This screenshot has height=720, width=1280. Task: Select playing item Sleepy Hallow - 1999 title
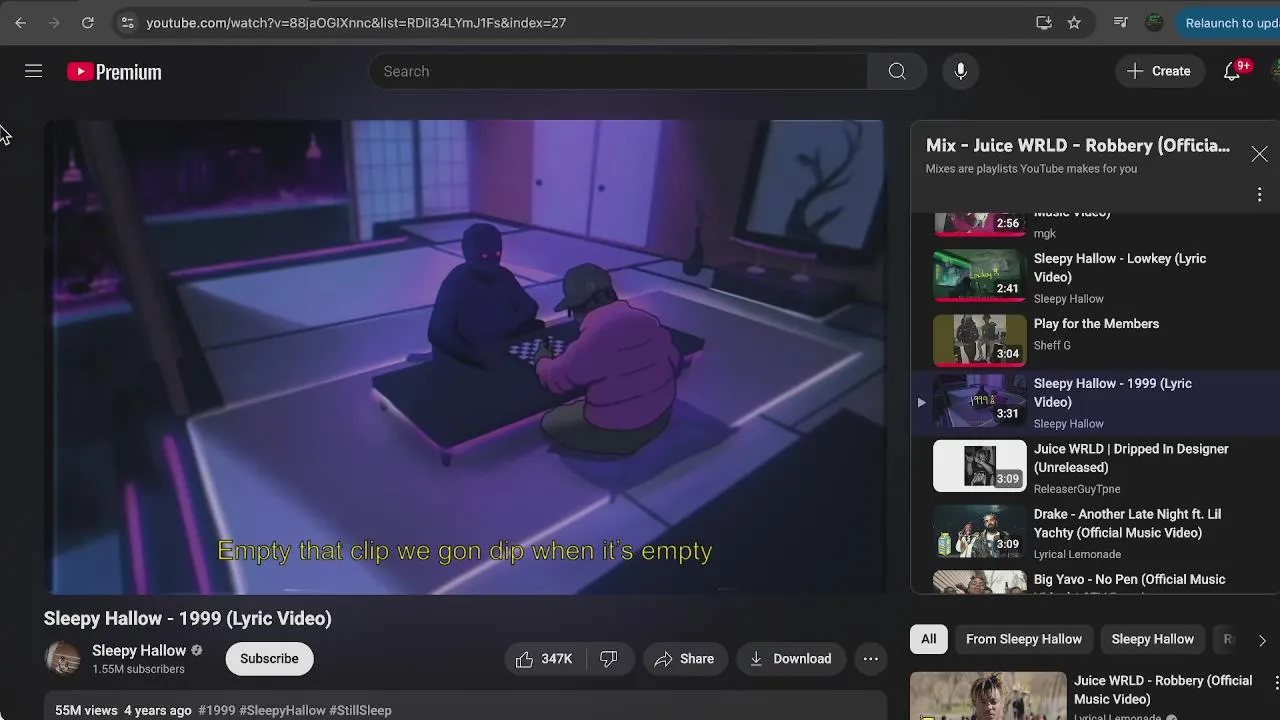1113,393
